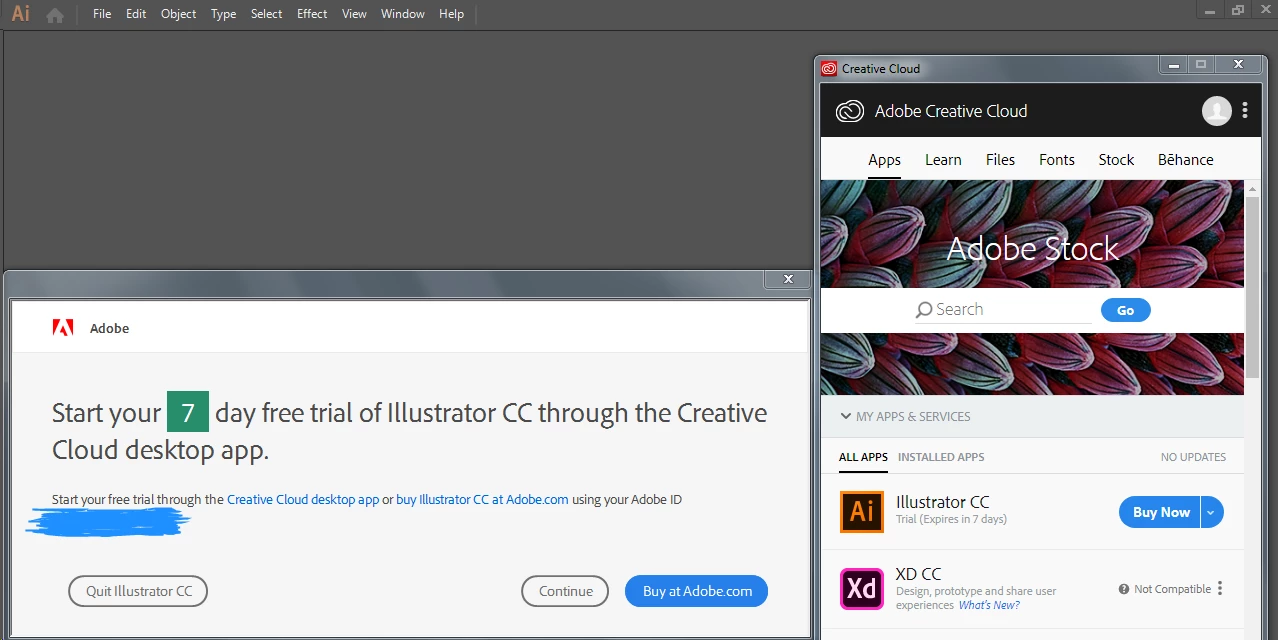
Task: Click the XD CC app icon
Action: coord(861,589)
